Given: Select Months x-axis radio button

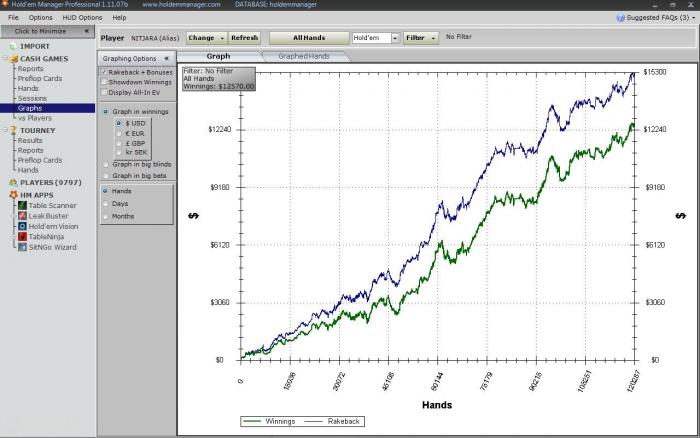Looking at the screenshot, I should (105, 217).
